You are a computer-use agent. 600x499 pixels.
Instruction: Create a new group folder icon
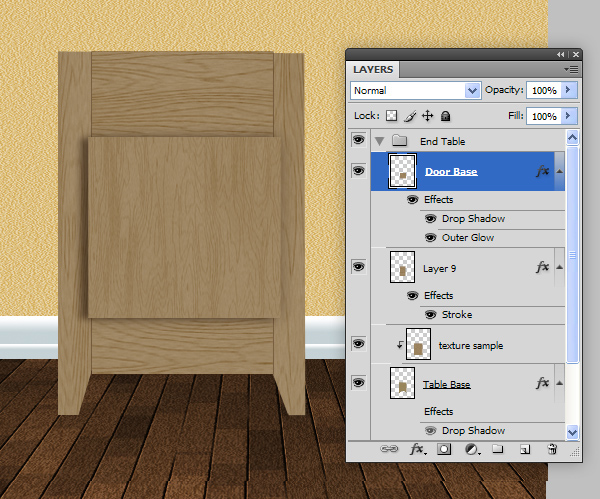[x=497, y=451]
